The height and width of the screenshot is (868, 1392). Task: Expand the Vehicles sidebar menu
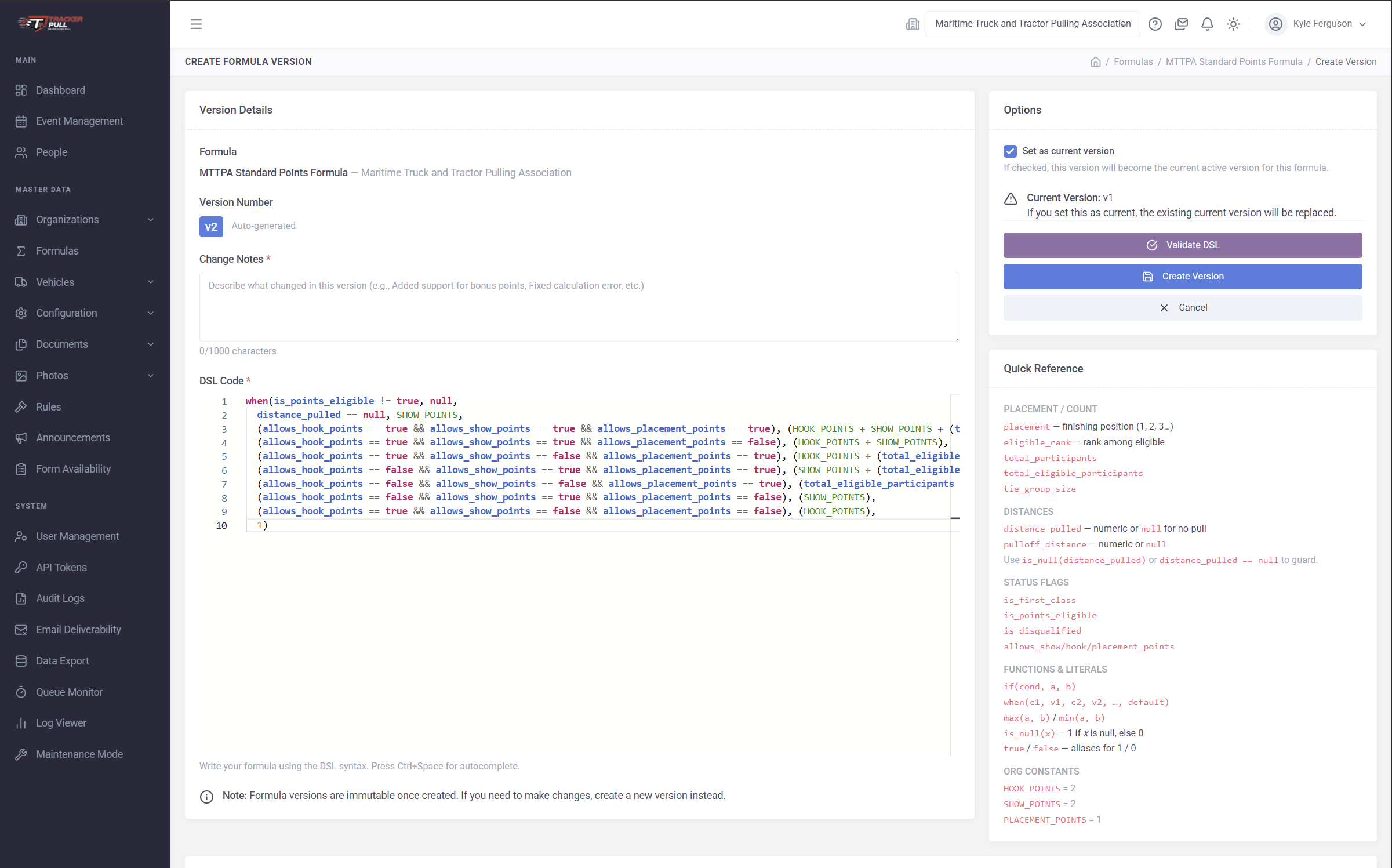coord(85,282)
